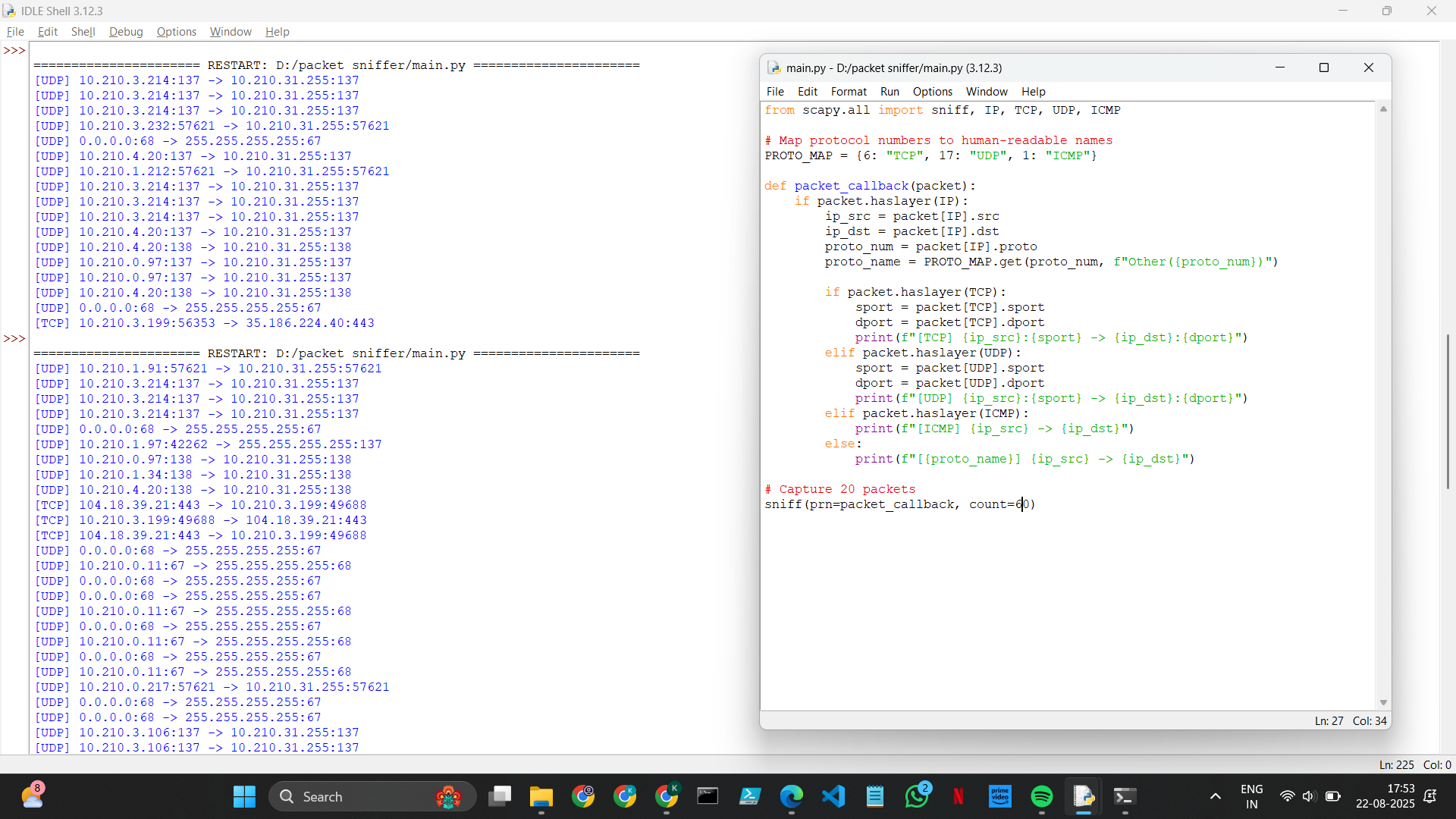Open the File menu in main.py editor

point(775,91)
